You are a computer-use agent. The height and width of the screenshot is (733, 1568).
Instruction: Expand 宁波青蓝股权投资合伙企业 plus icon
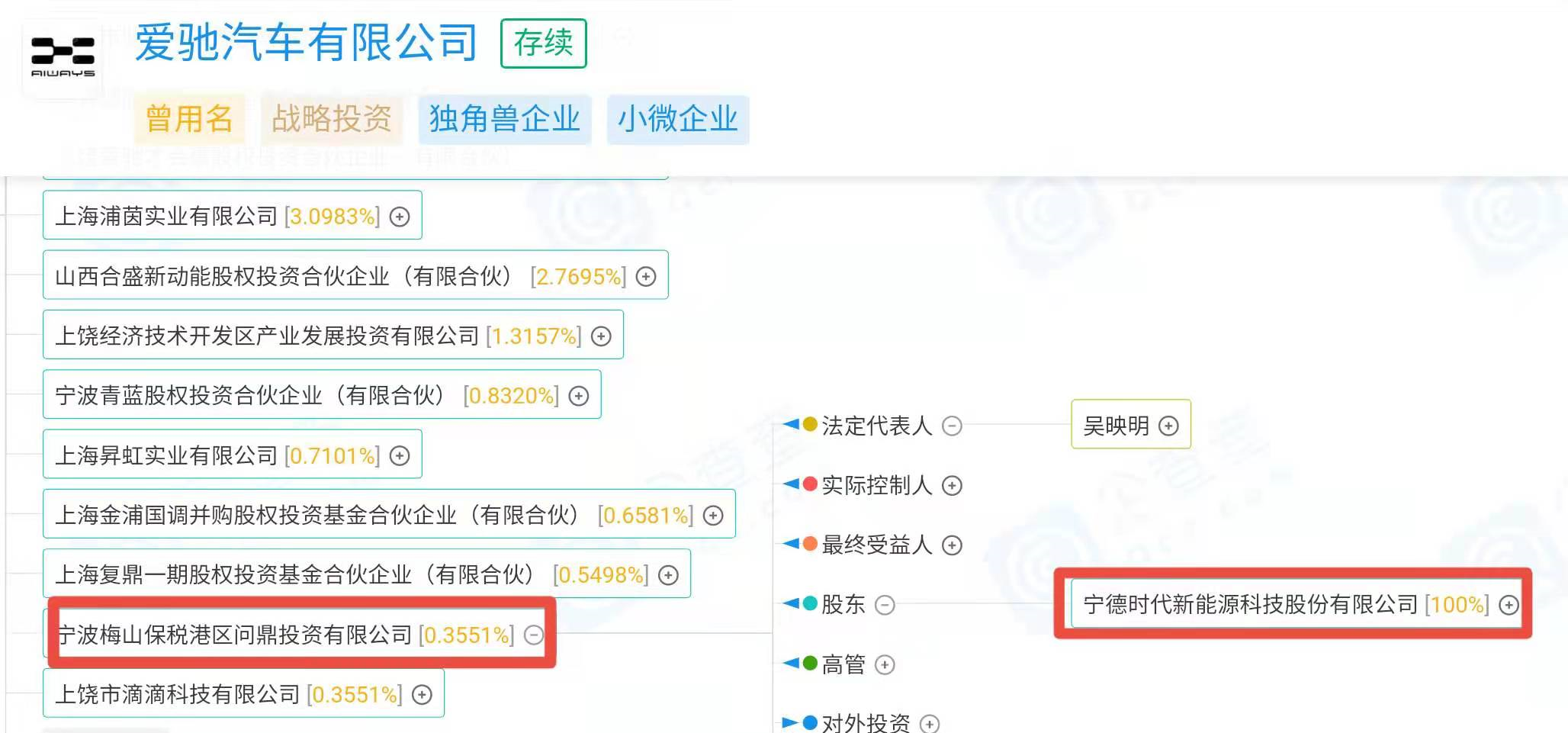coord(579,396)
